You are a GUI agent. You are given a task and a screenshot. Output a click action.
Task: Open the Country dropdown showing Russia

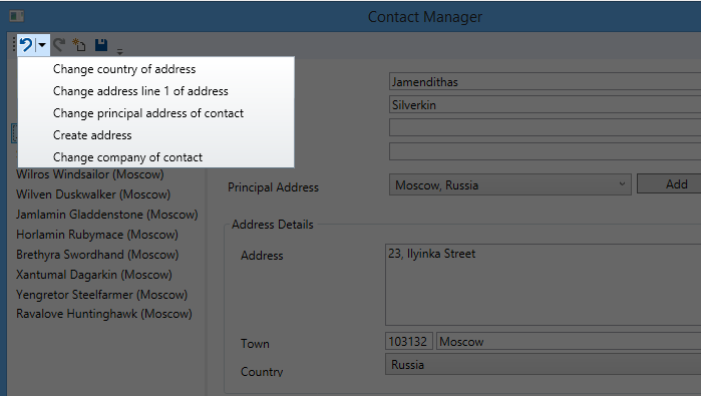click(543, 365)
